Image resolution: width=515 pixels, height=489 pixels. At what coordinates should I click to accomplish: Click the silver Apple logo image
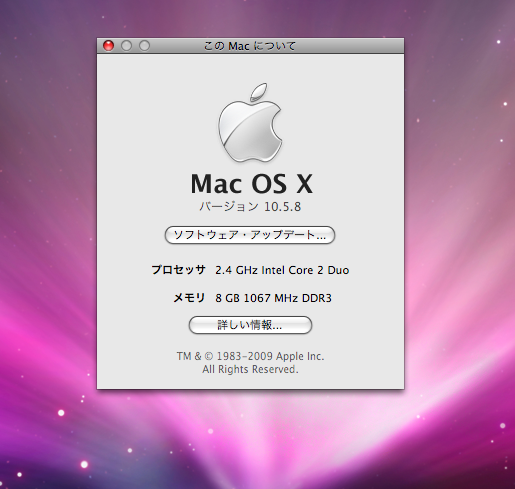click(x=250, y=123)
